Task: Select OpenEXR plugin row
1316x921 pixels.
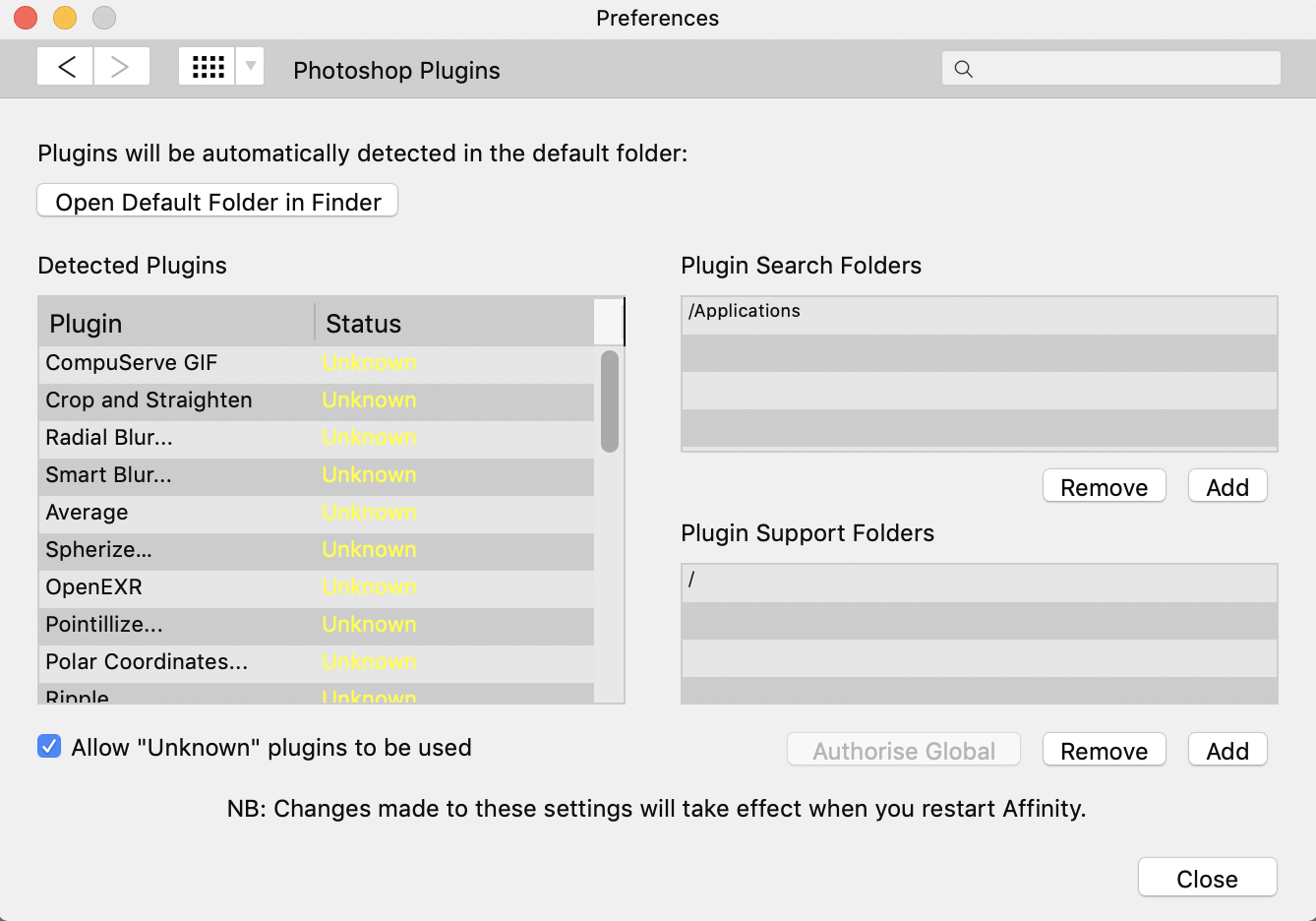Action: [317, 587]
